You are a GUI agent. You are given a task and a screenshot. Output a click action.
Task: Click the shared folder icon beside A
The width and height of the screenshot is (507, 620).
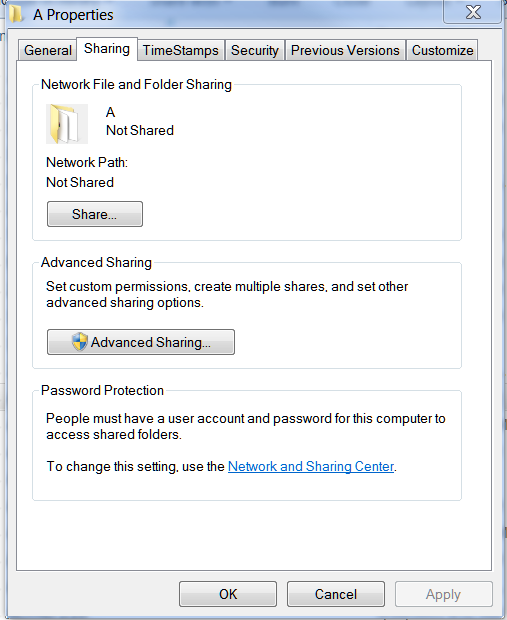tap(67, 124)
